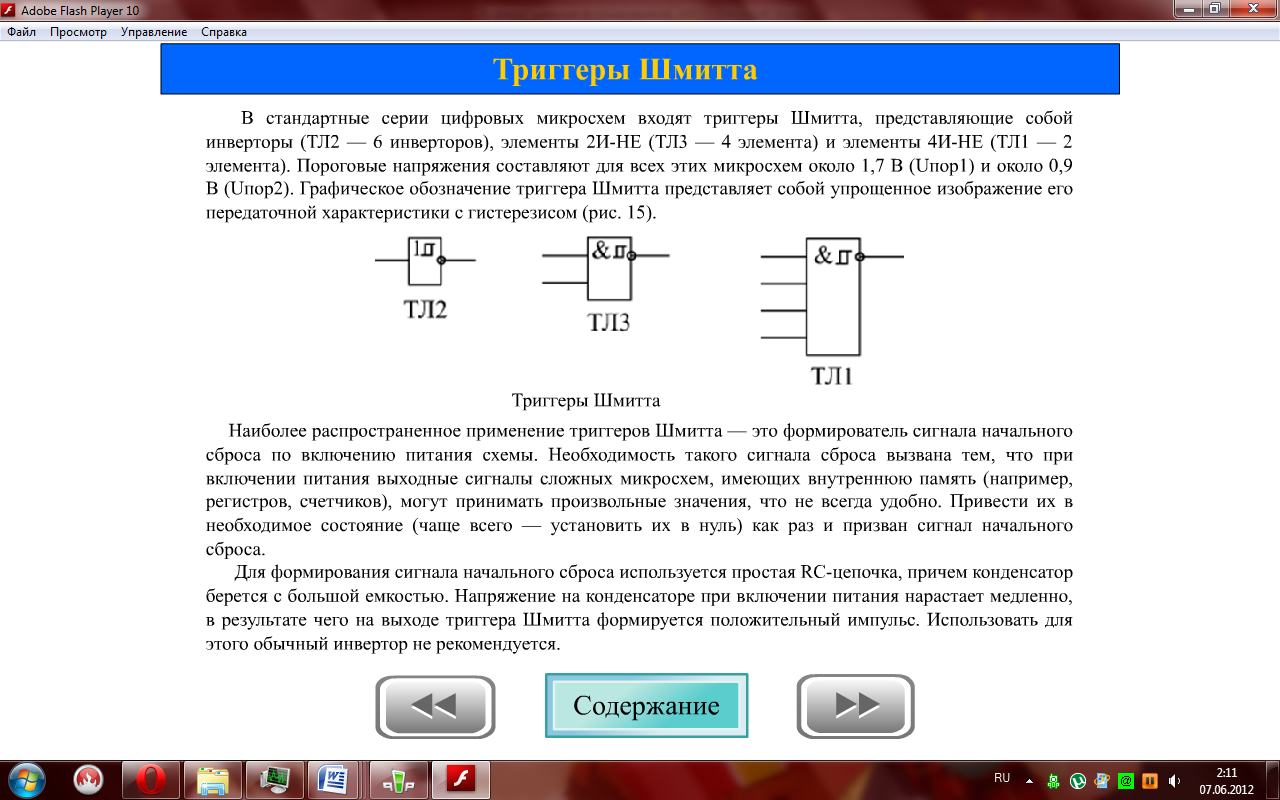
Task: Switch to the system monitor taskbar app
Action: [275, 779]
